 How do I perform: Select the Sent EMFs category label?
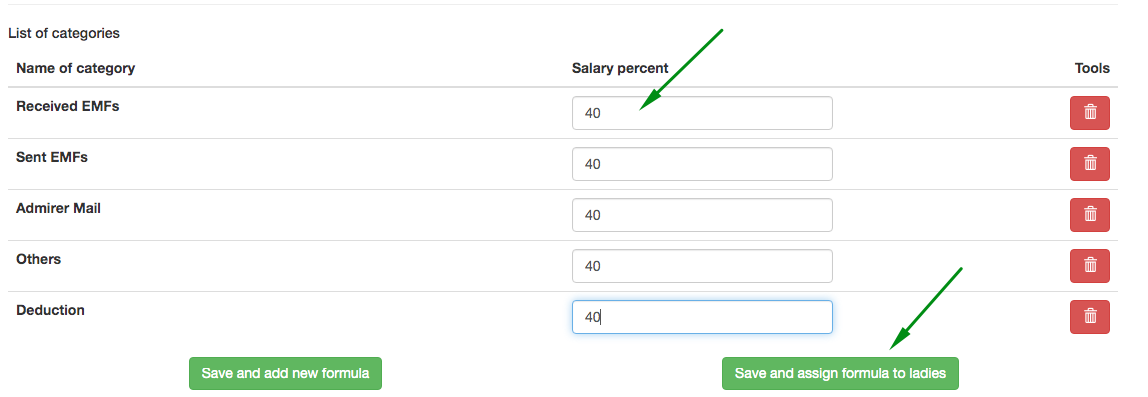tap(52, 157)
